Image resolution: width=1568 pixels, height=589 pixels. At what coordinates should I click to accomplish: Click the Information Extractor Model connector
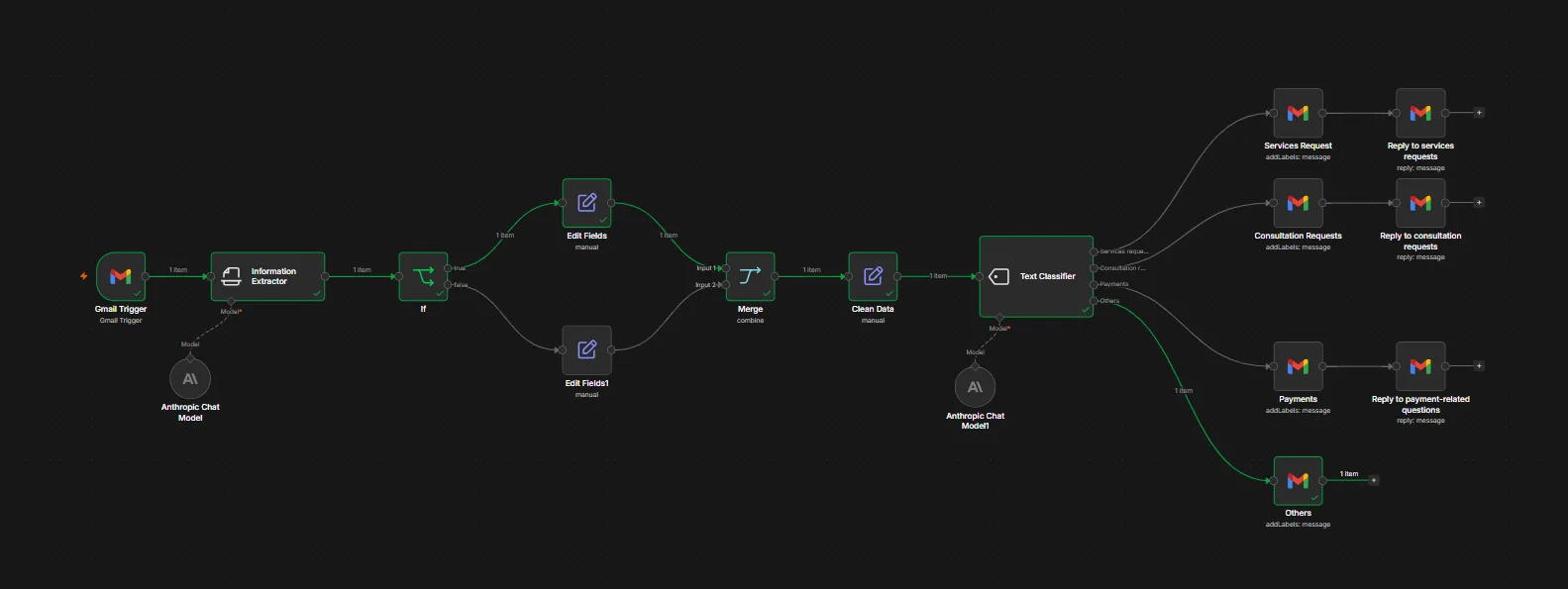231,301
